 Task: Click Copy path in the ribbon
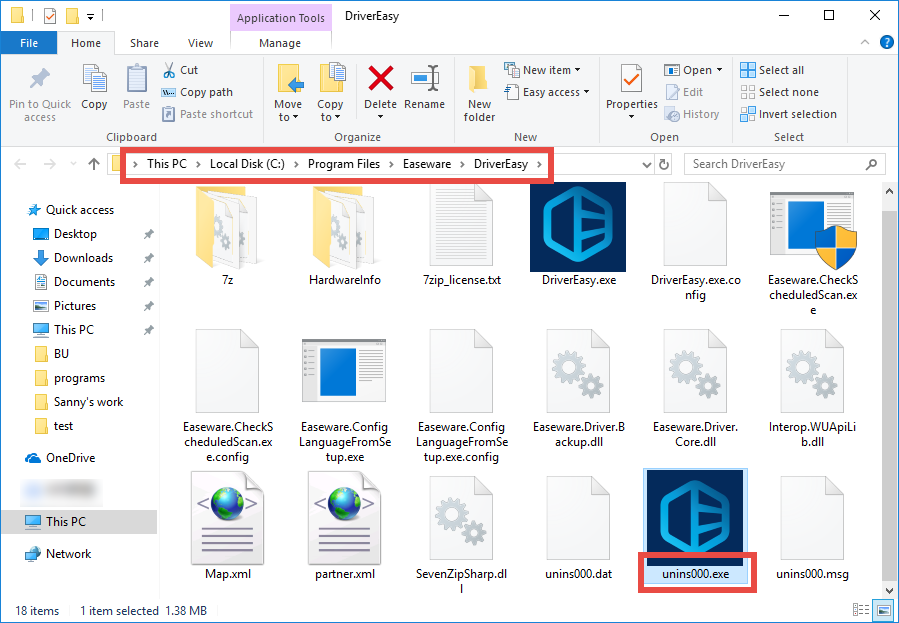(x=197, y=92)
